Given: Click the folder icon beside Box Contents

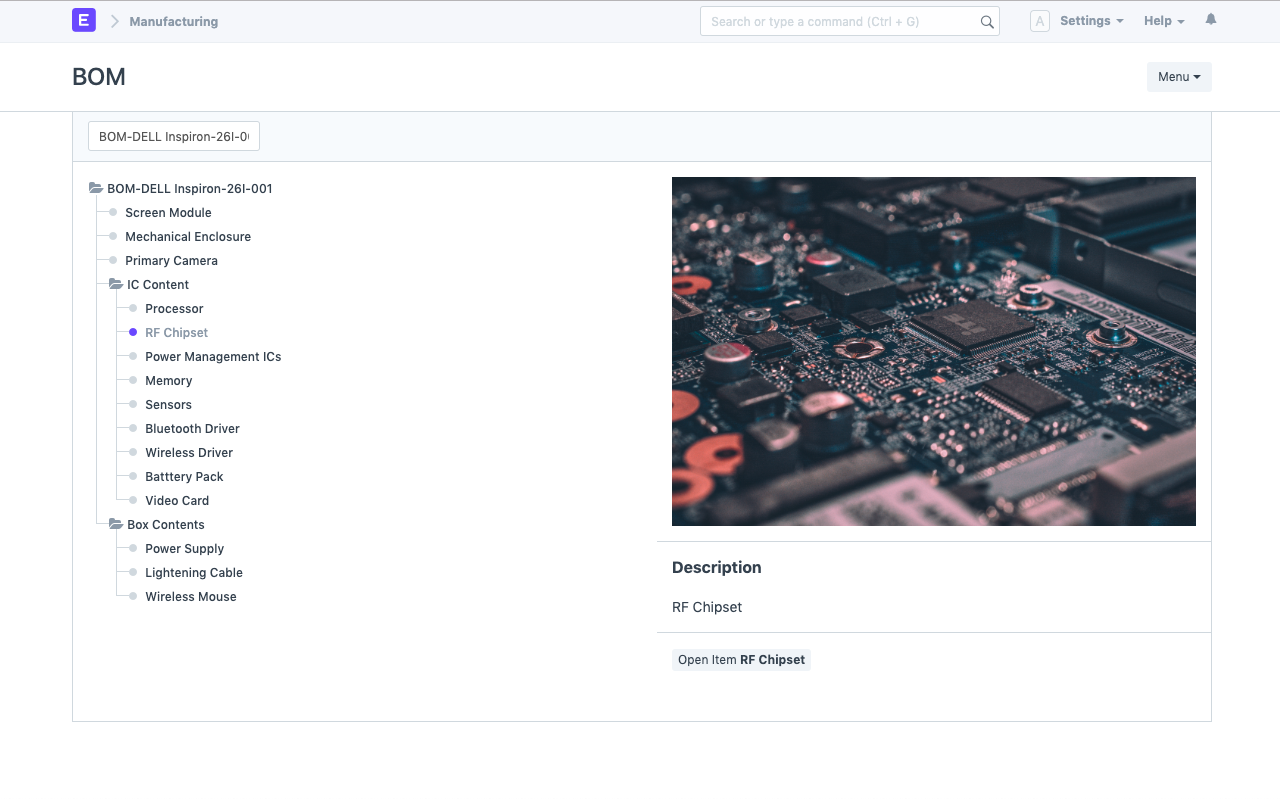Looking at the screenshot, I should pyautogui.click(x=115, y=523).
